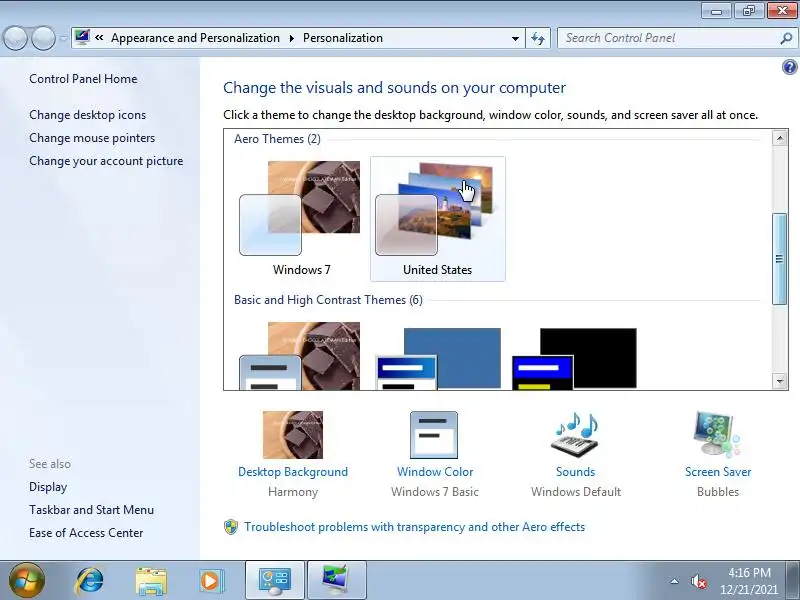Click the blue help question mark icon
Image resolution: width=800 pixels, height=600 pixels.
[789, 67]
